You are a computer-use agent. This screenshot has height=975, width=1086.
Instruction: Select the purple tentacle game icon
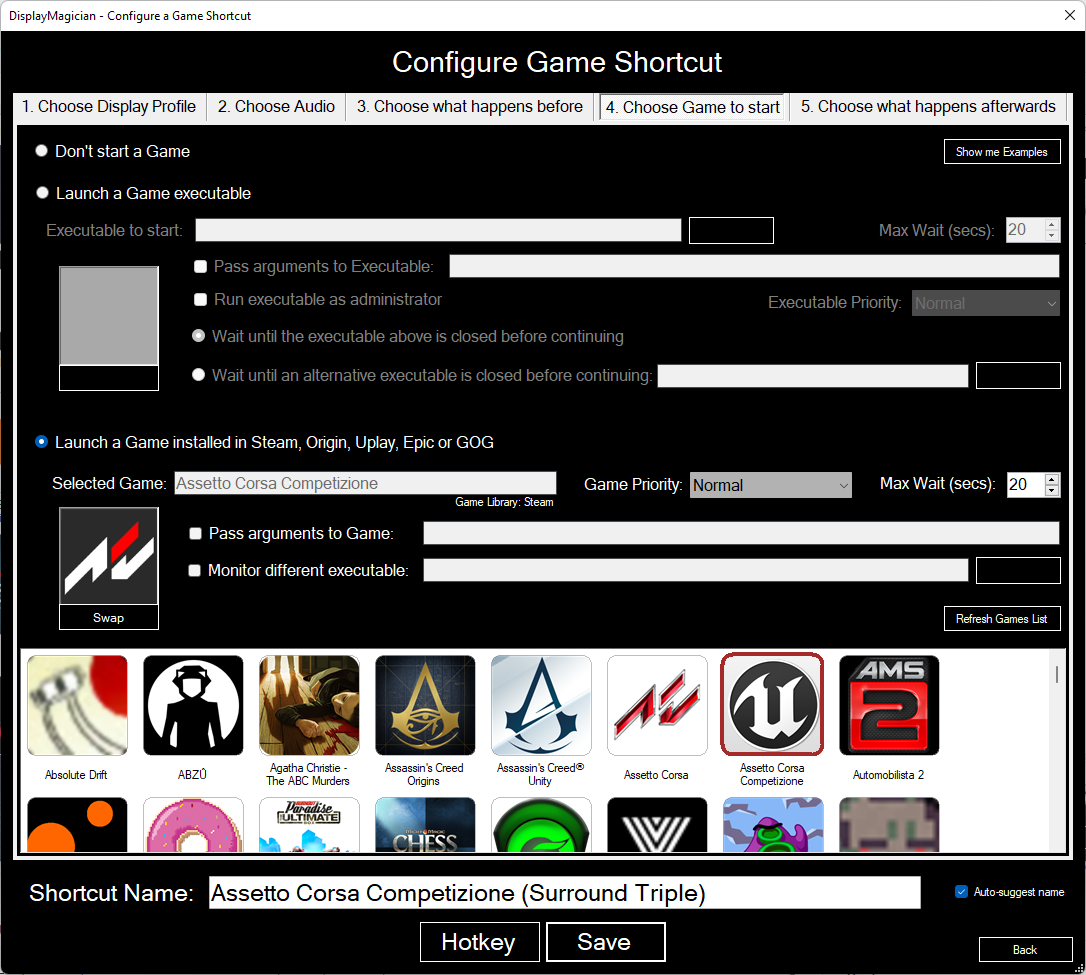pos(773,825)
